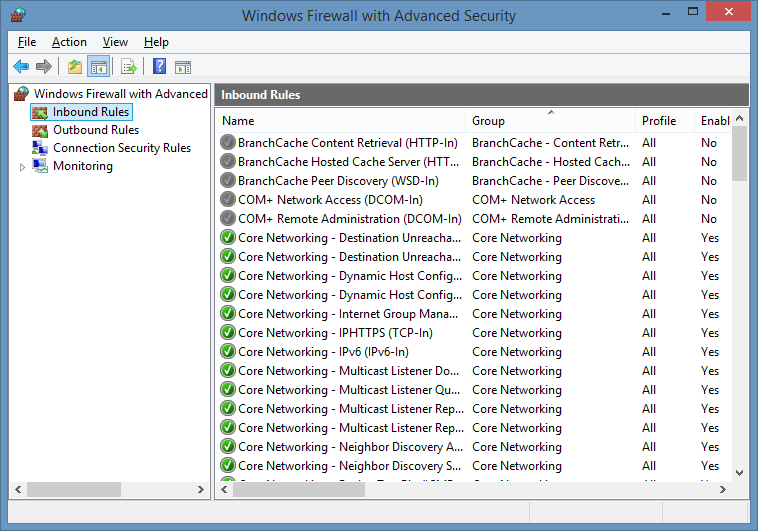The height and width of the screenshot is (531, 758).
Task: Sort by the Enabled column header
Action: coord(714,120)
